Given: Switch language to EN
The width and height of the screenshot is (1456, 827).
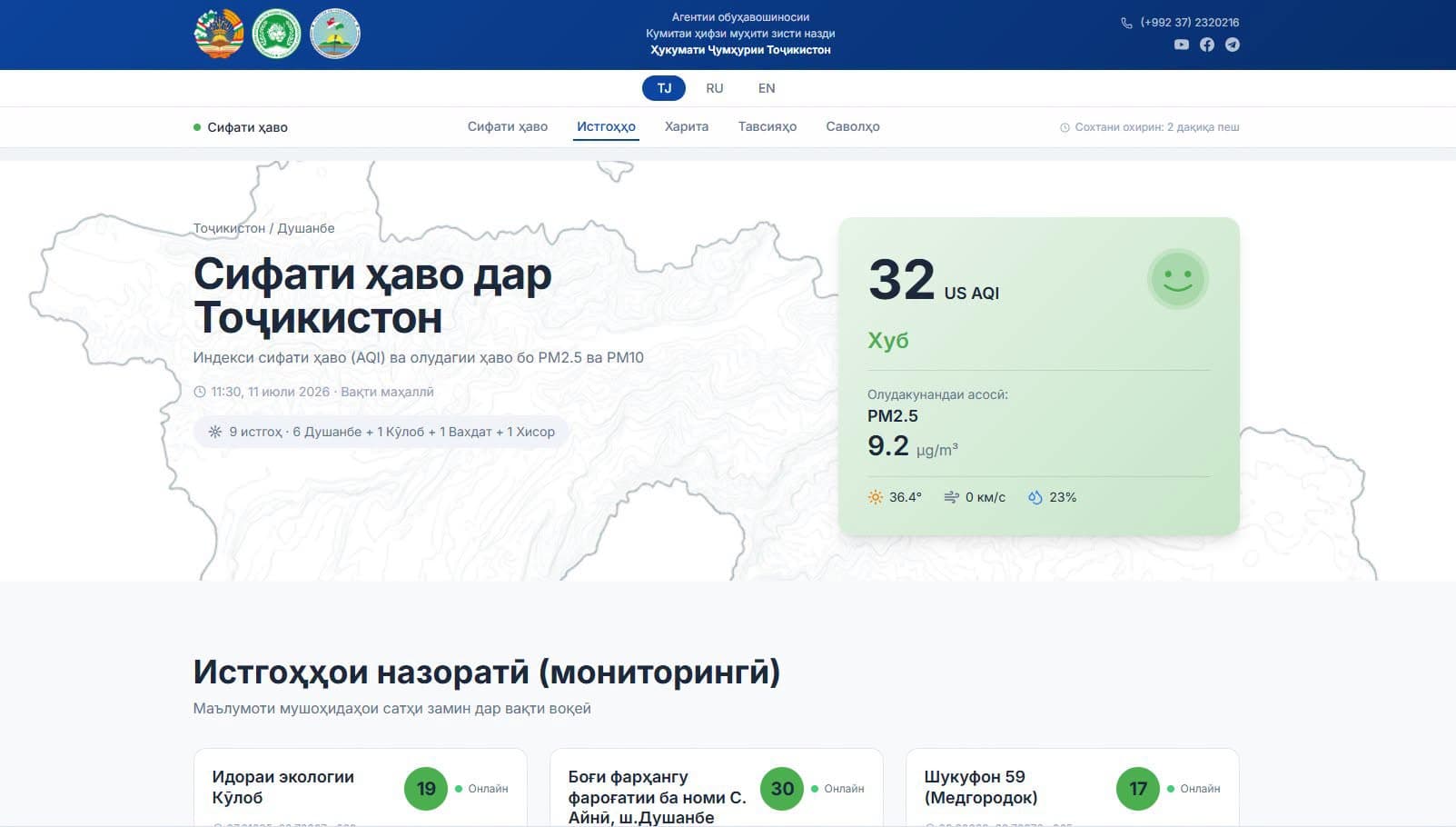Looking at the screenshot, I should 767,88.
